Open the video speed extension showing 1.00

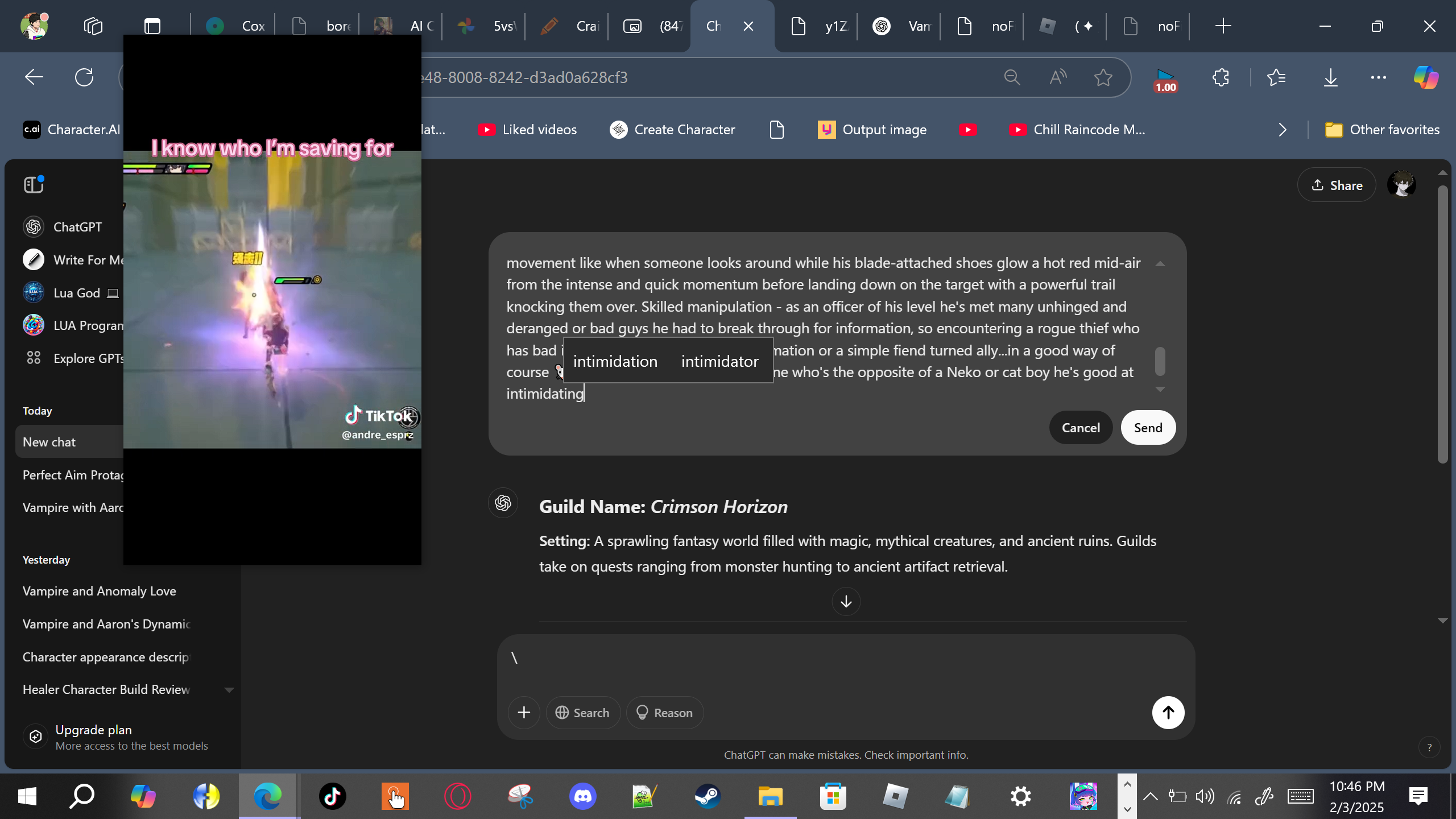pos(1165,80)
